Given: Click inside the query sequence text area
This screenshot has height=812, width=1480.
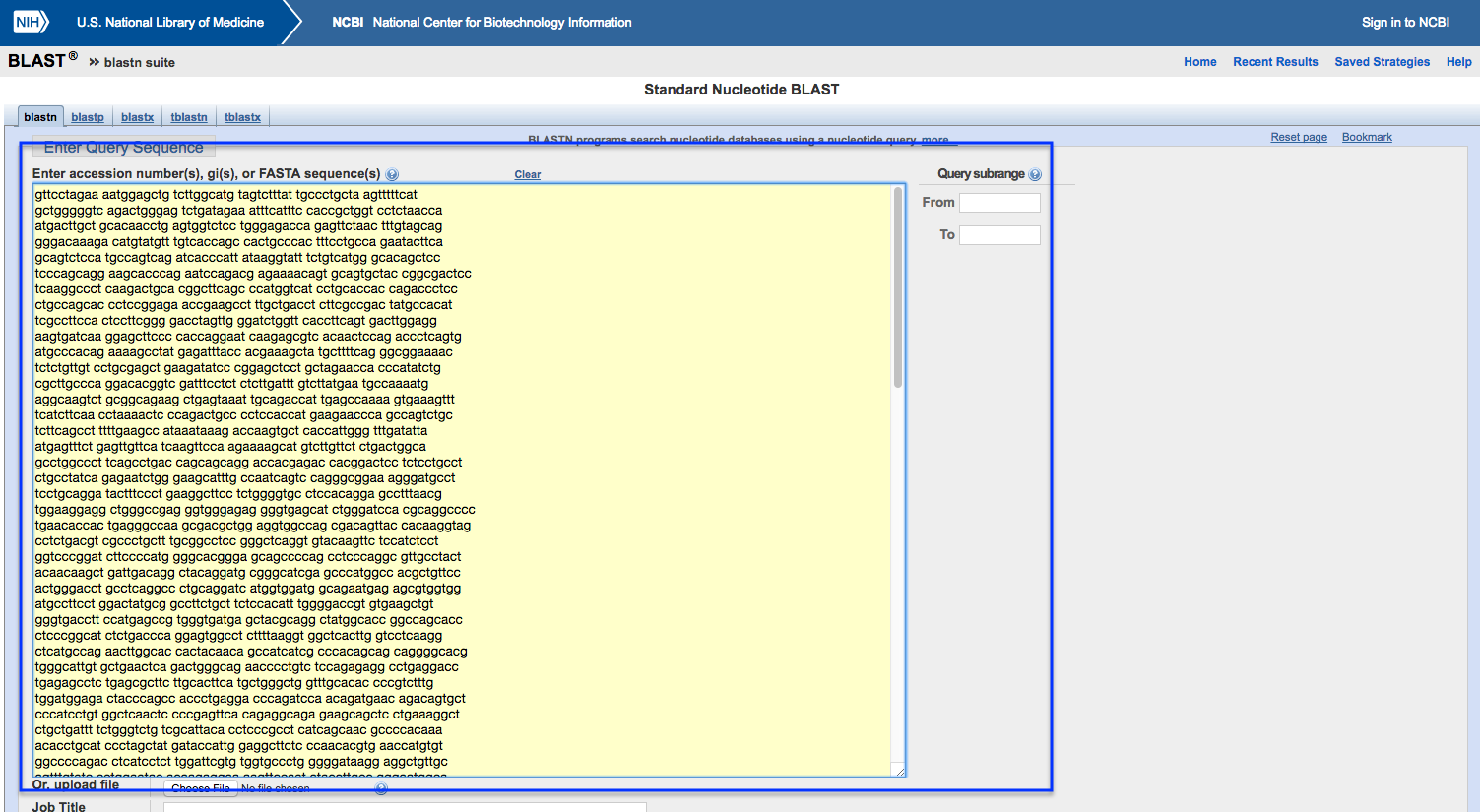Looking at the screenshot, I should 469,480.
